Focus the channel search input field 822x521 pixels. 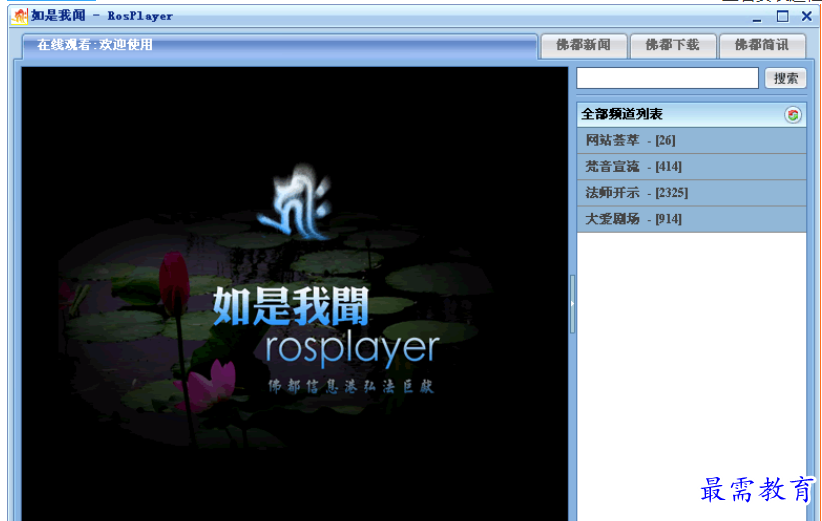[x=667, y=78]
